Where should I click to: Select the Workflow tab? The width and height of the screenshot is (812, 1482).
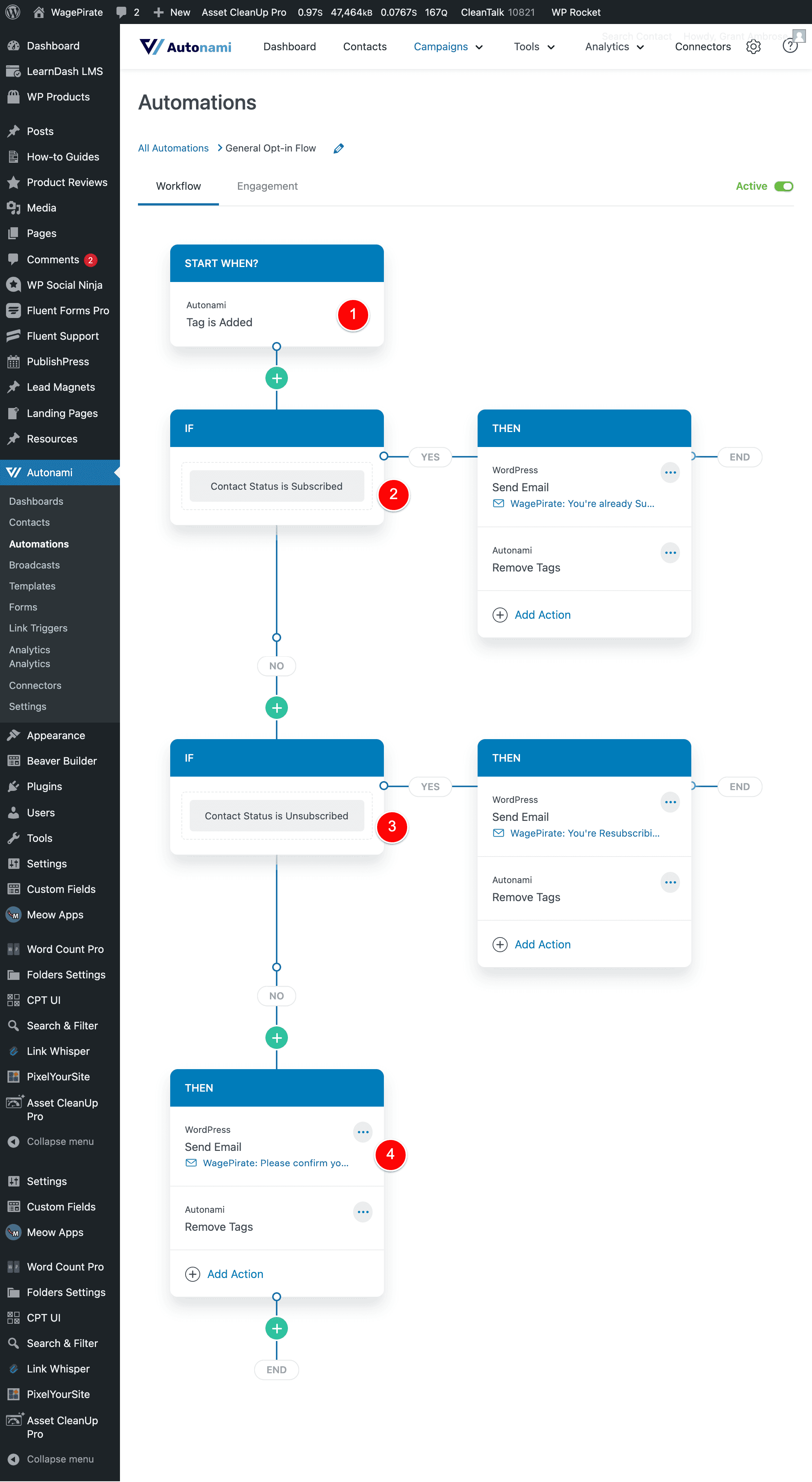tap(178, 186)
